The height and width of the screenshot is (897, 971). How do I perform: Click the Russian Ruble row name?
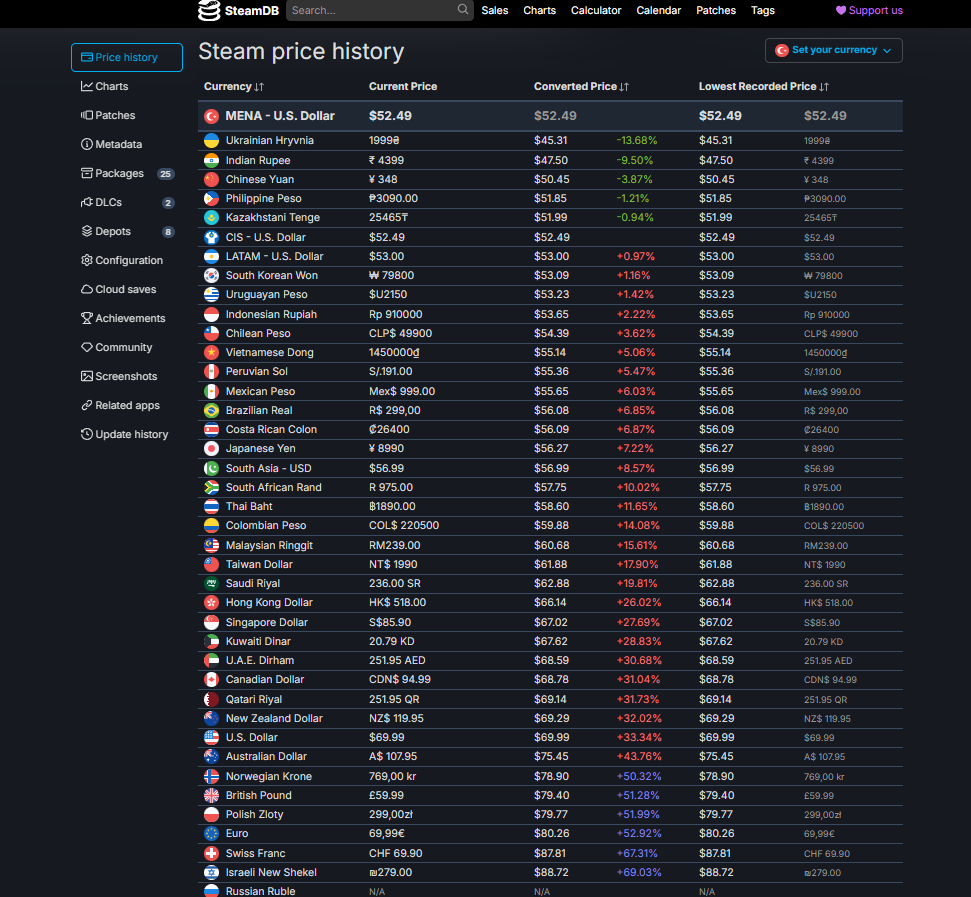click(260, 891)
